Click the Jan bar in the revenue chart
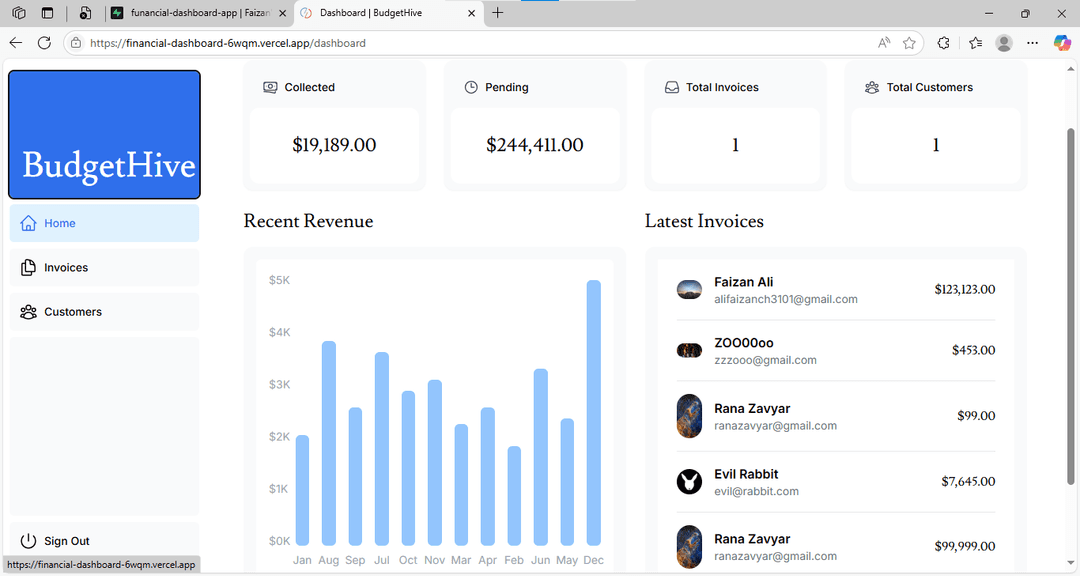Image resolution: width=1080 pixels, height=576 pixels. (x=302, y=491)
